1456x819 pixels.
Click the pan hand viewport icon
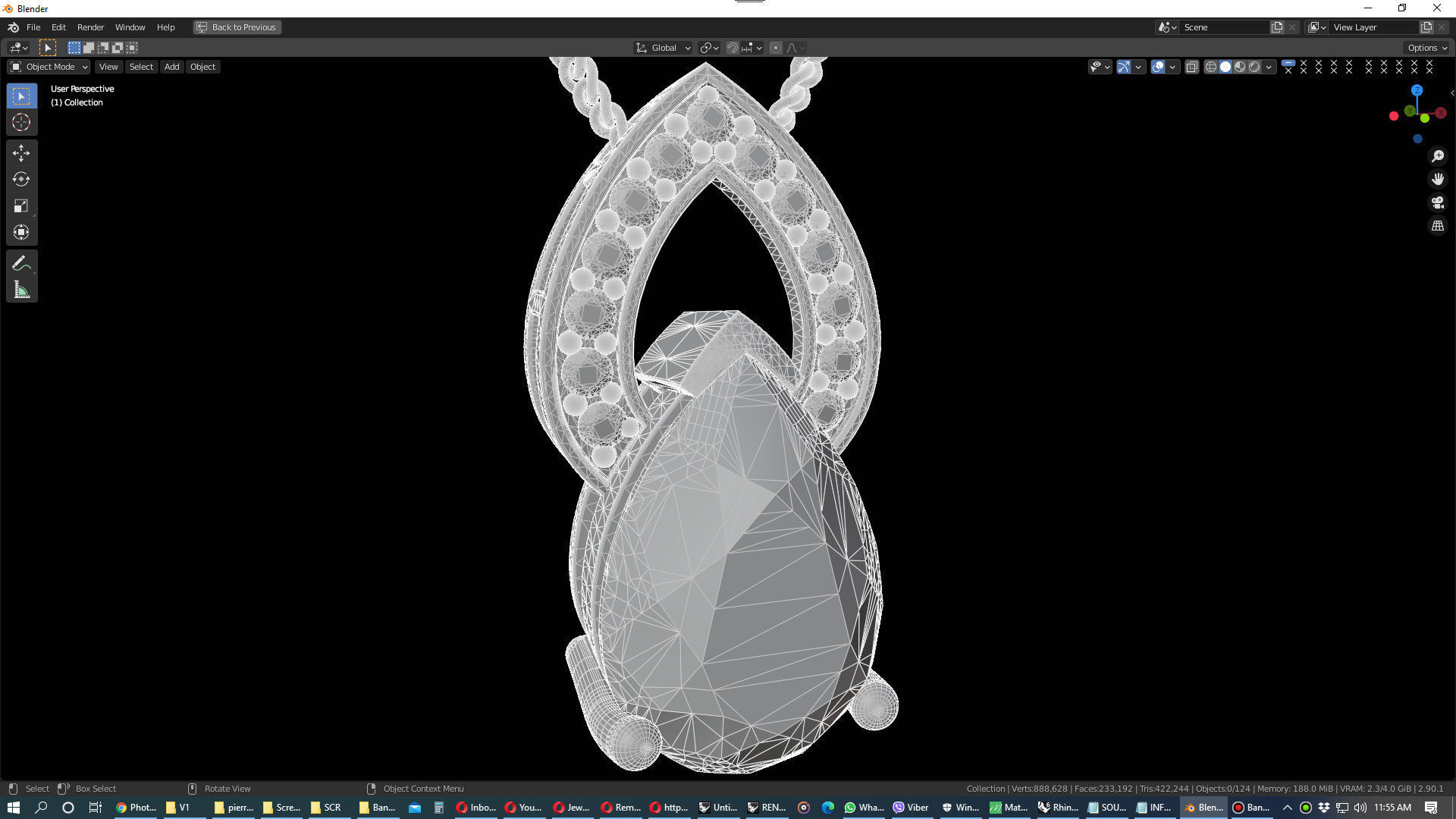point(1437,180)
